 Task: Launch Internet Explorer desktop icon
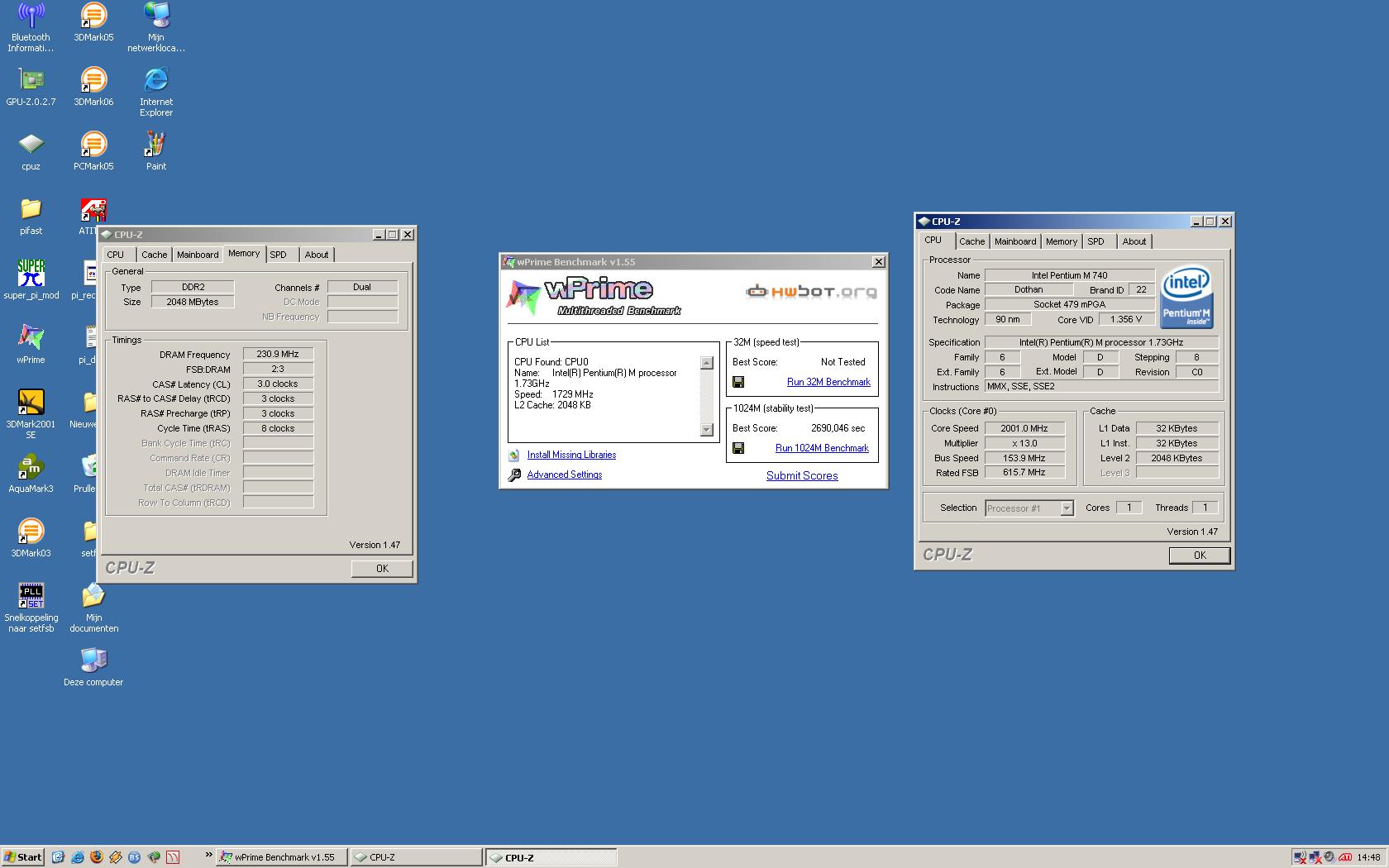point(155,92)
